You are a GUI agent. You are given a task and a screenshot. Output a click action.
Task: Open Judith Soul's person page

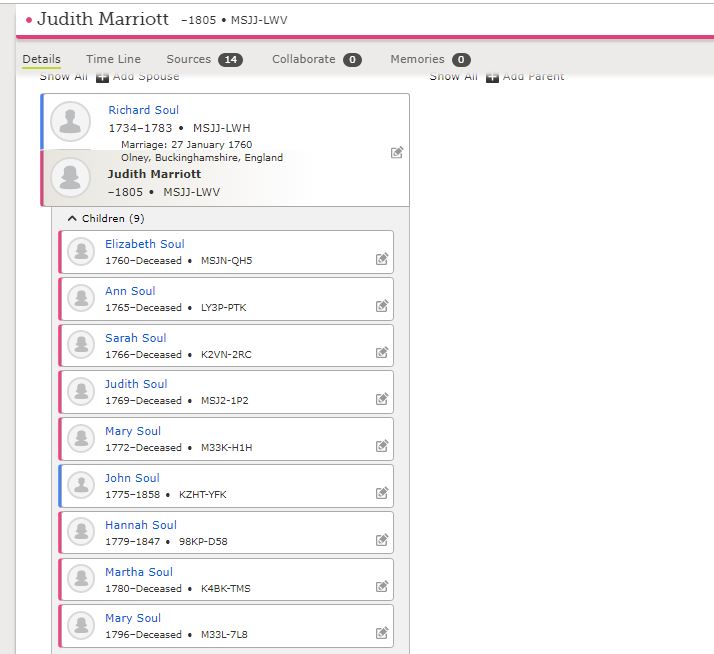tap(136, 383)
